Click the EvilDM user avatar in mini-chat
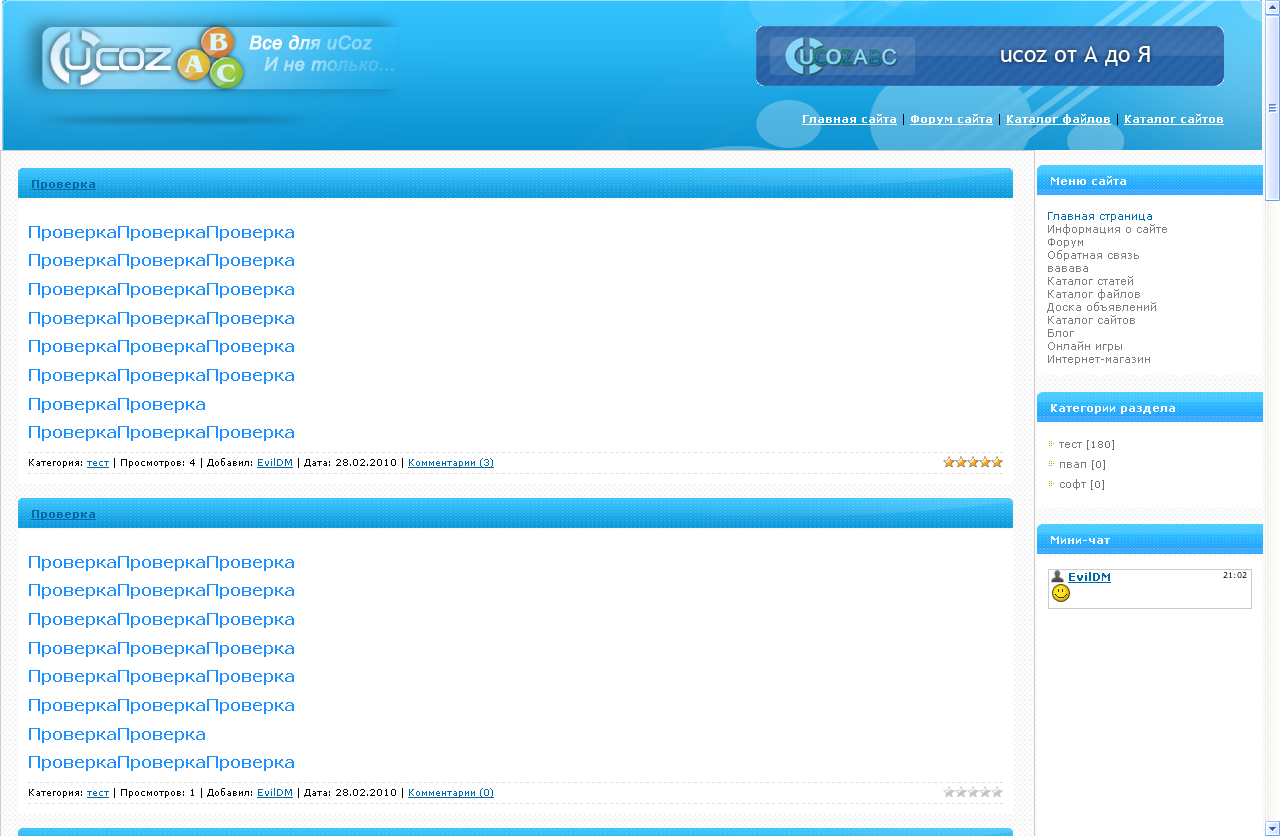Image resolution: width=1280 pixels, height=836 pixels. pos(1058,576)
